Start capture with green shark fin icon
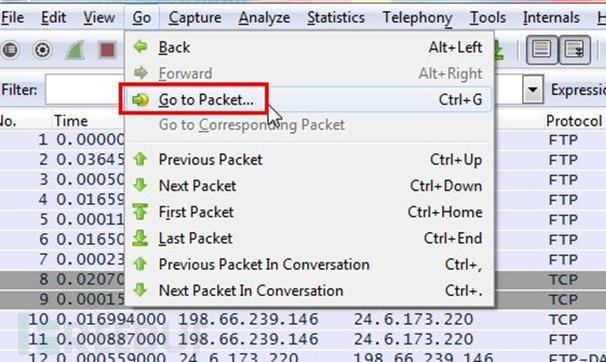 click(x=75, y=50)
